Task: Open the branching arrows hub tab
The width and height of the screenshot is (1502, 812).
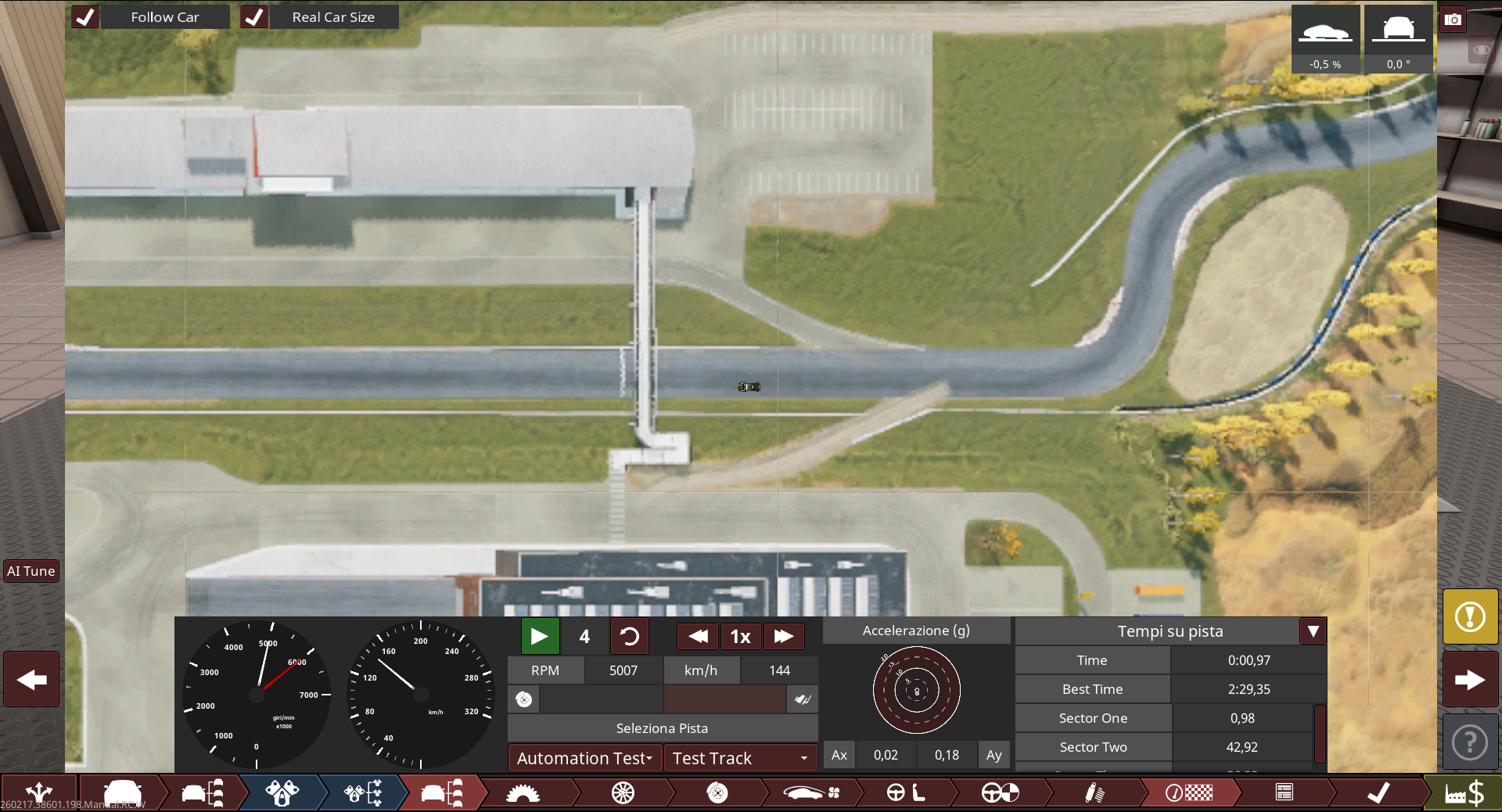Action: click(38, 792)
